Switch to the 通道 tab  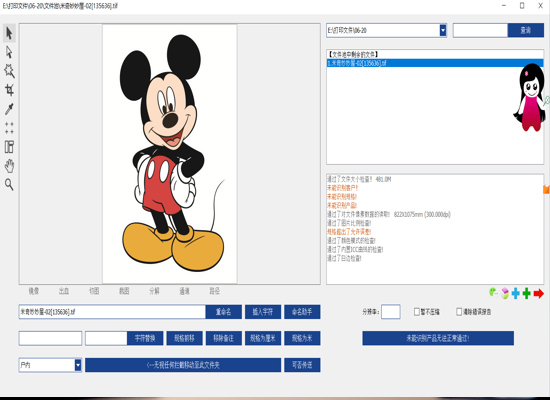click(x=185, y=291)
